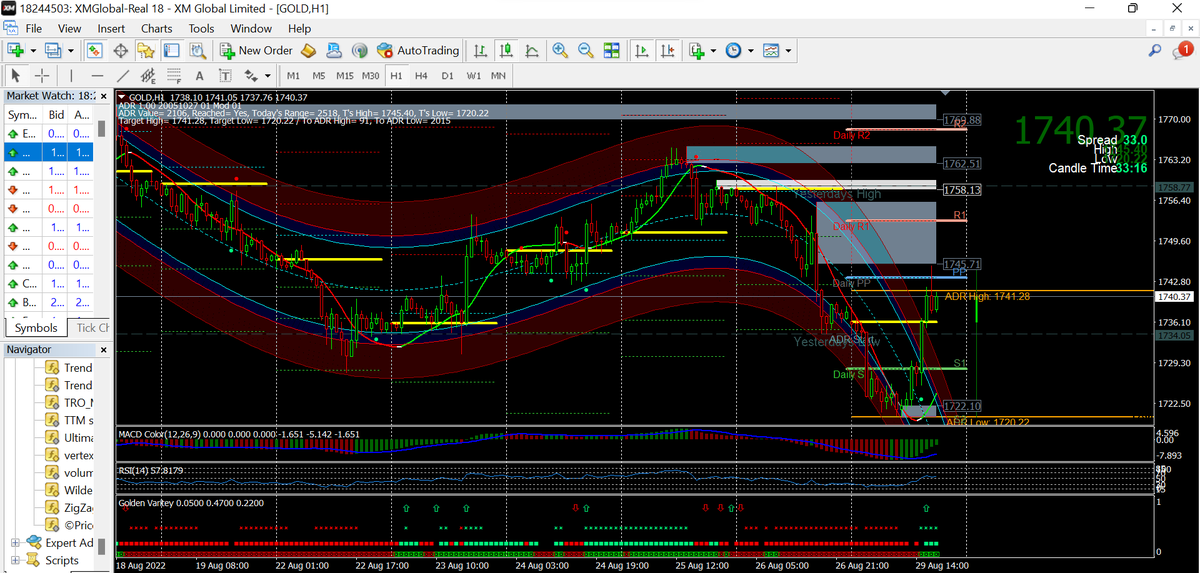Toggle the active H1 timeframe button

(397, 75)
